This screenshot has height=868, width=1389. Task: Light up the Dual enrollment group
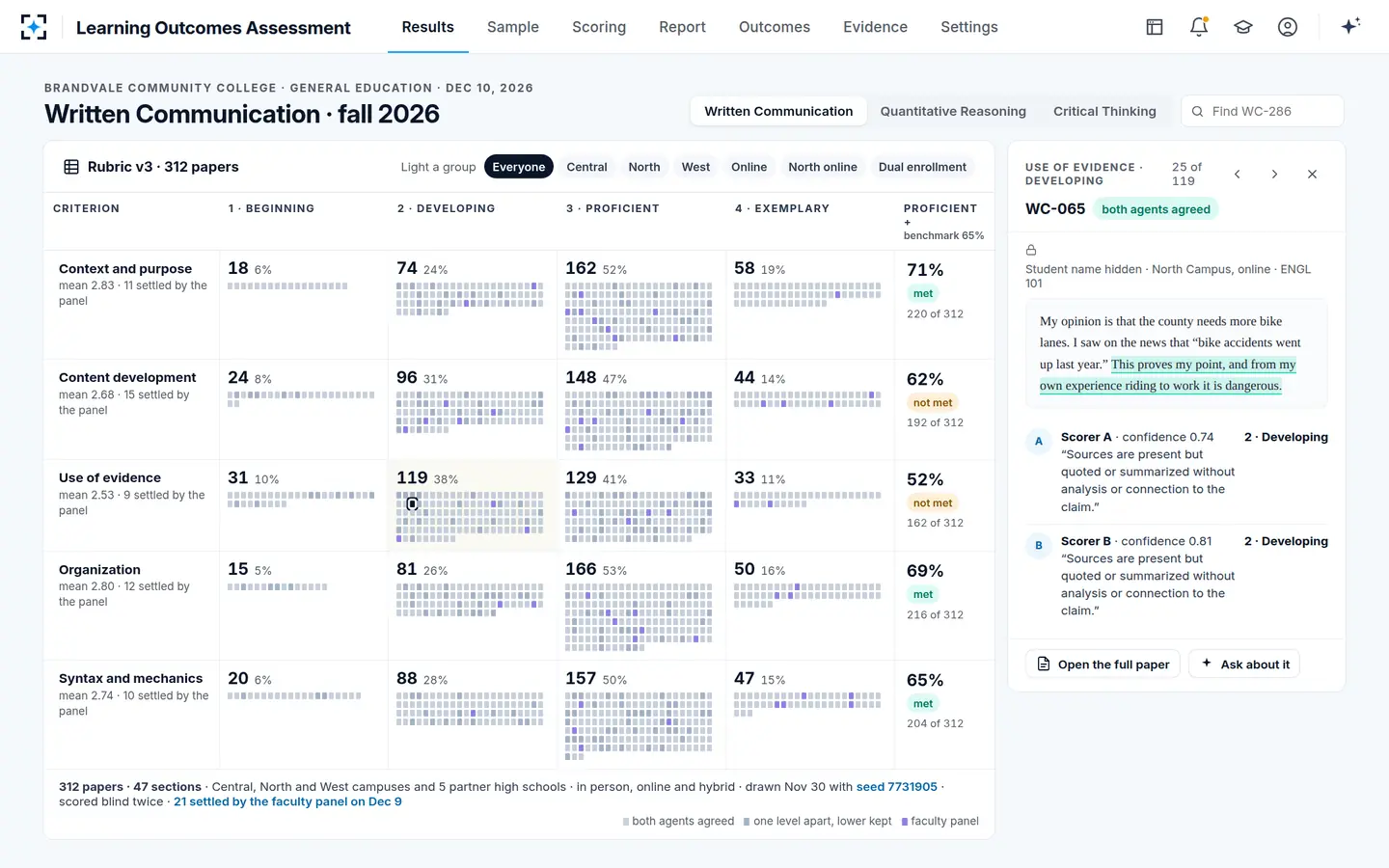(x=922, y=167)
